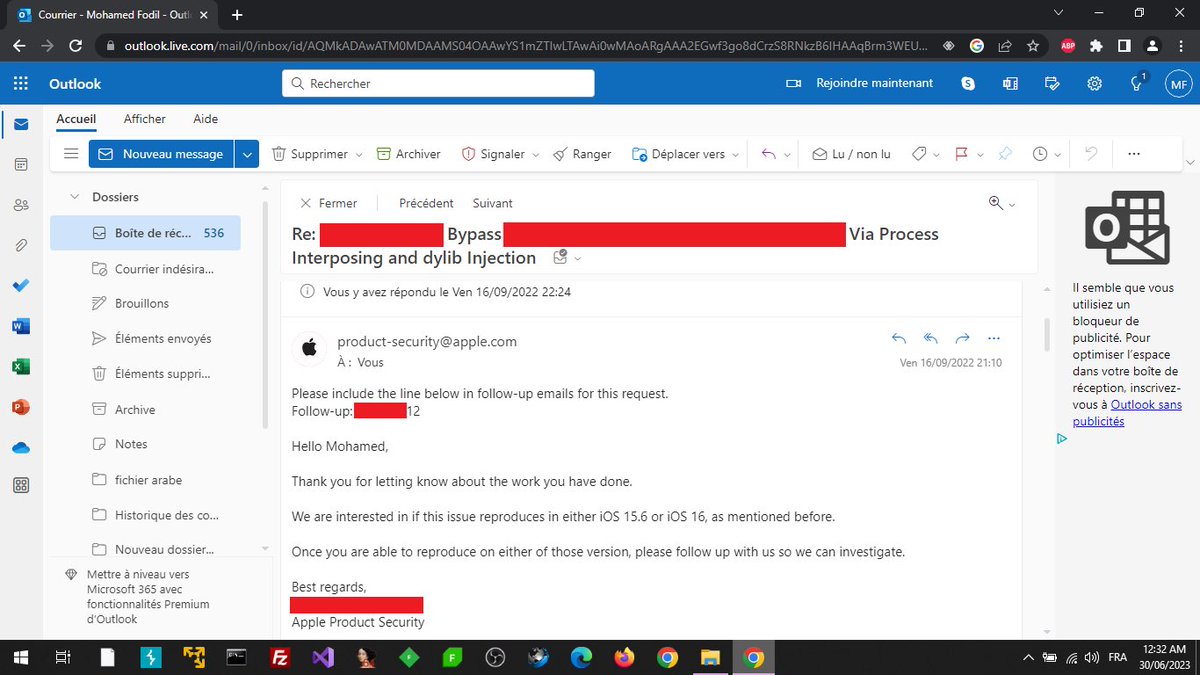This screenshot has height=675, width=1200.
Task: Toggle the flag on this message
Action: click(x=962, y=154)
